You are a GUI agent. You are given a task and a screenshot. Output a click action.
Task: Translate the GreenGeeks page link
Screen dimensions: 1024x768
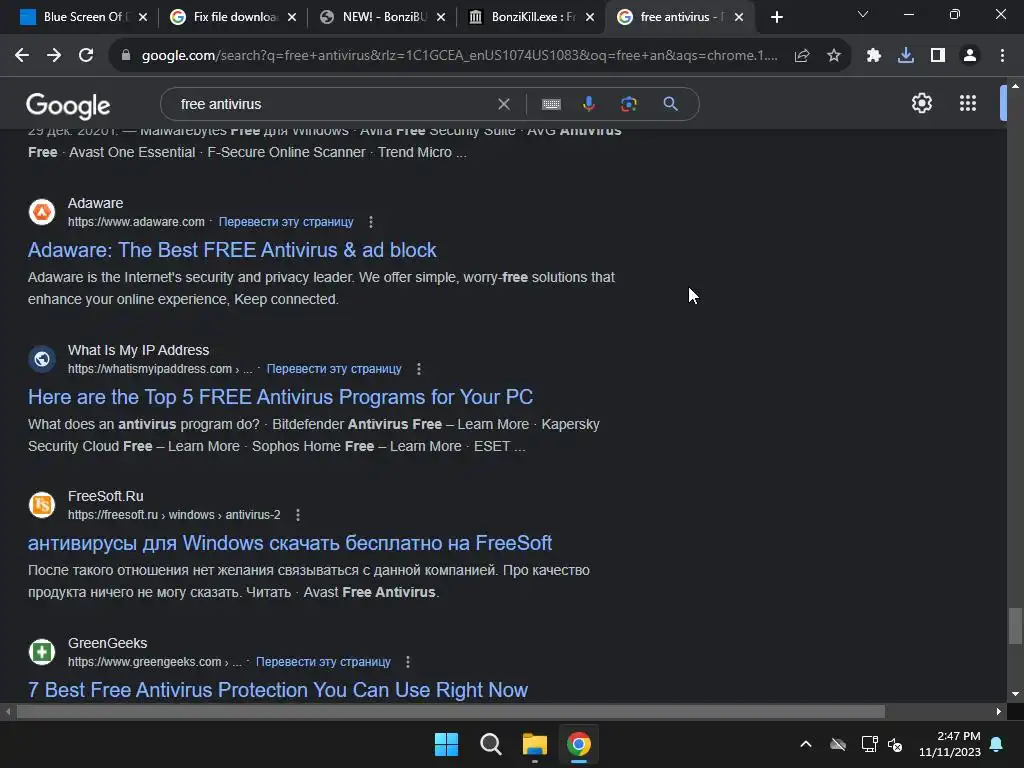[323, 662]
